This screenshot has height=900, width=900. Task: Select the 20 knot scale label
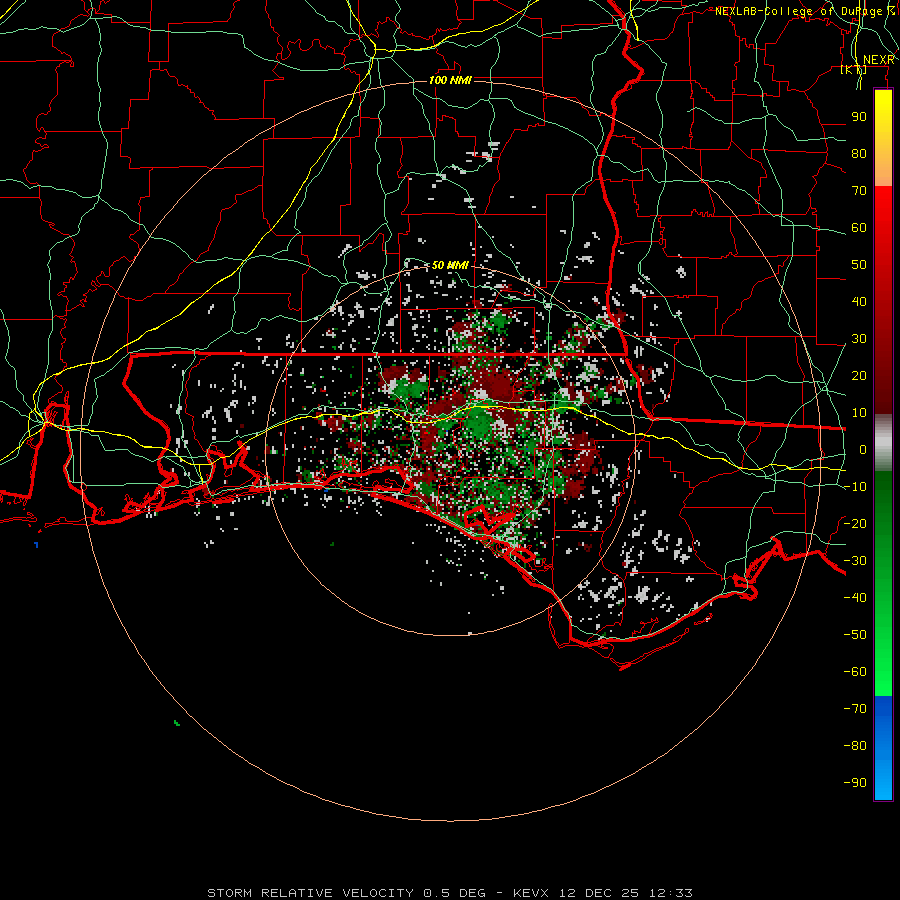click(x=859, y=376)
